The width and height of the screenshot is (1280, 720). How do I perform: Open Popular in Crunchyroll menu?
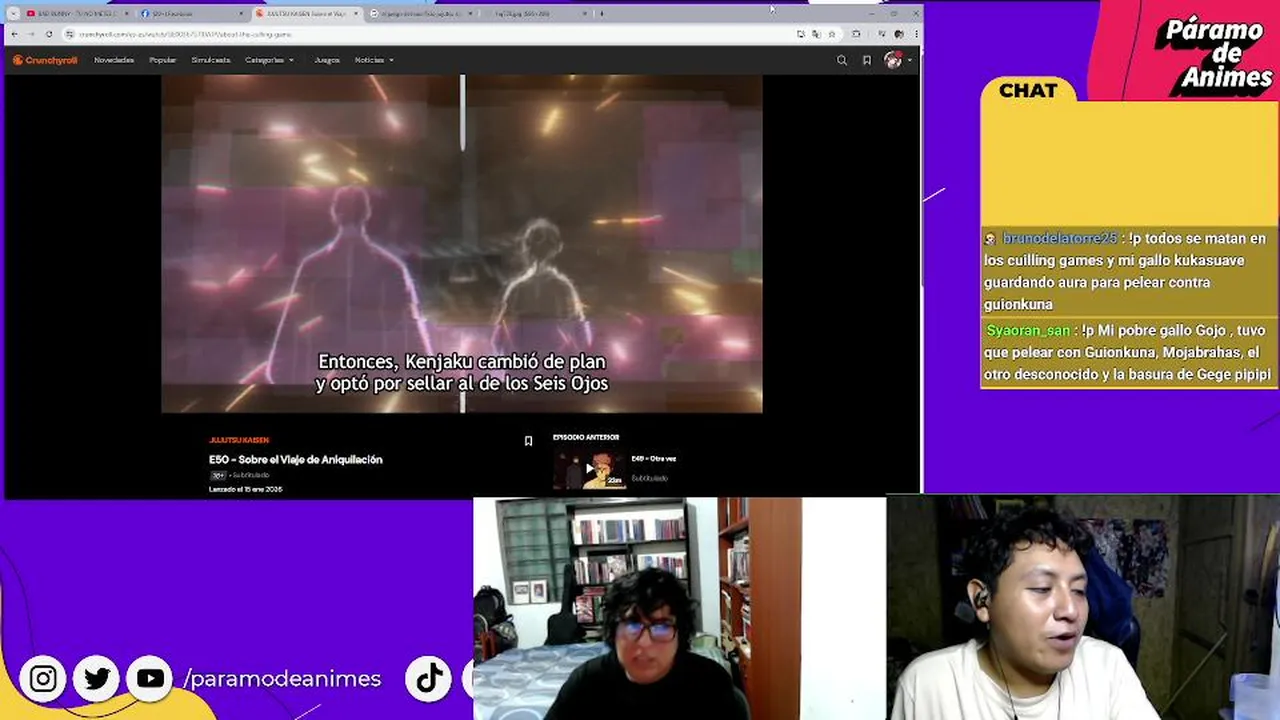[x=163, y=60]
